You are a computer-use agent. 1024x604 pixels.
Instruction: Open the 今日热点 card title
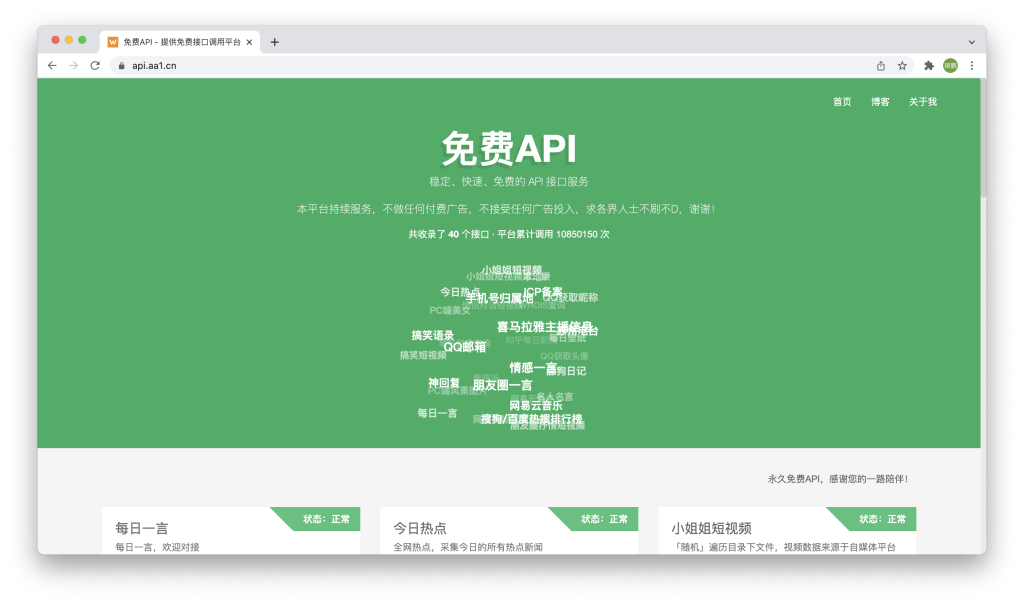tap(420, 528)
